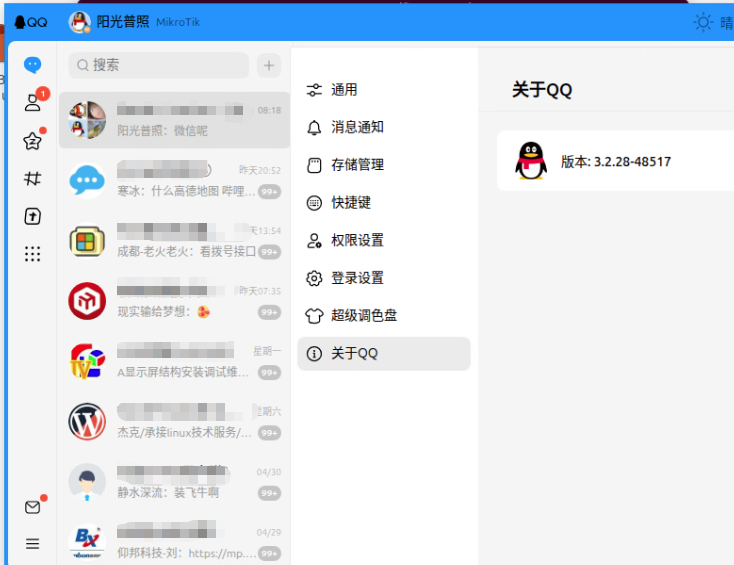The width and height of the screenshot is (734, 565).
Task: Click the TV colorful logo avatar
Action: [x=87, y=361]
